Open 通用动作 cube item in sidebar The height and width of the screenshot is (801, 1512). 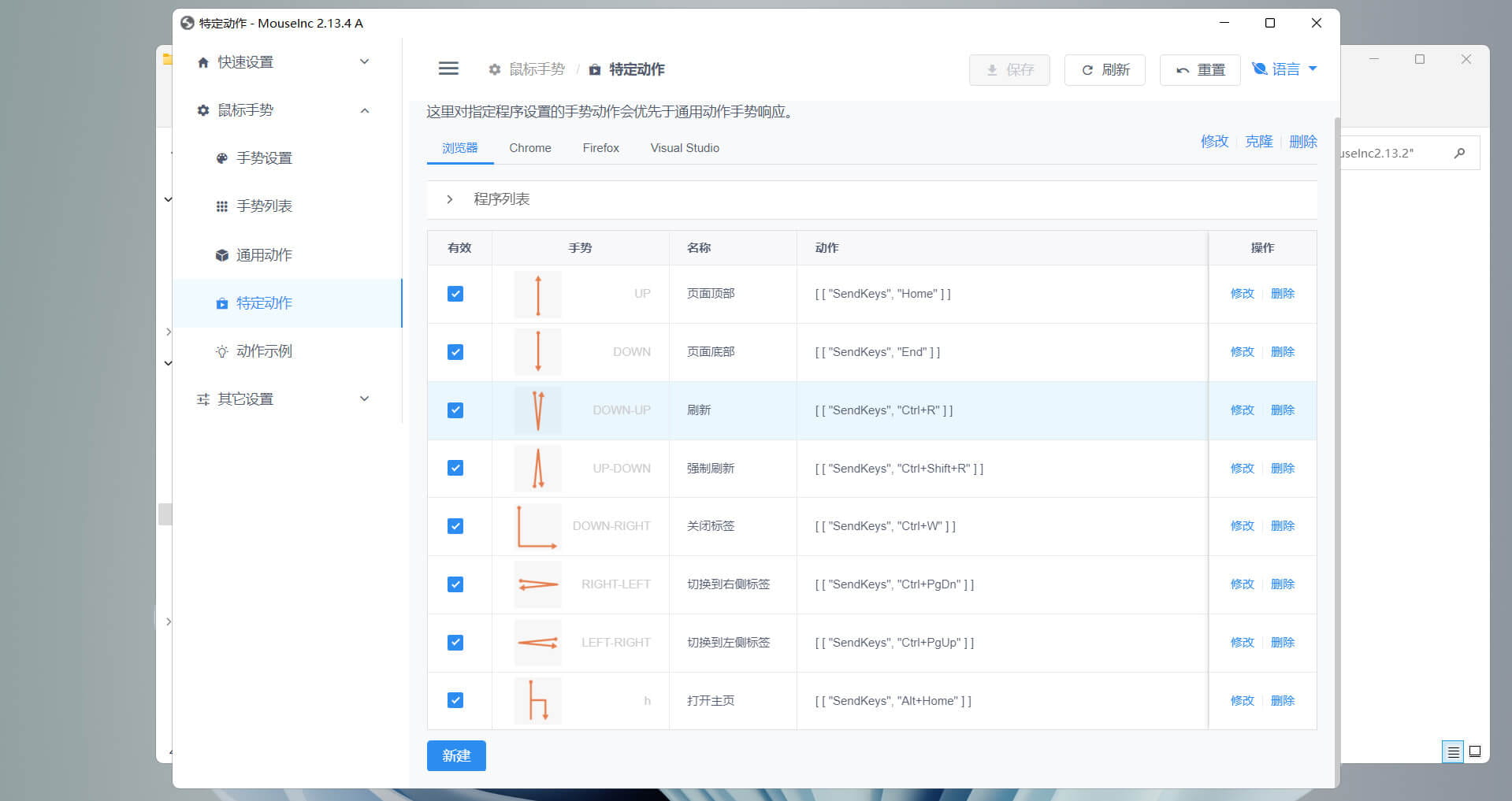coord(264,255)
